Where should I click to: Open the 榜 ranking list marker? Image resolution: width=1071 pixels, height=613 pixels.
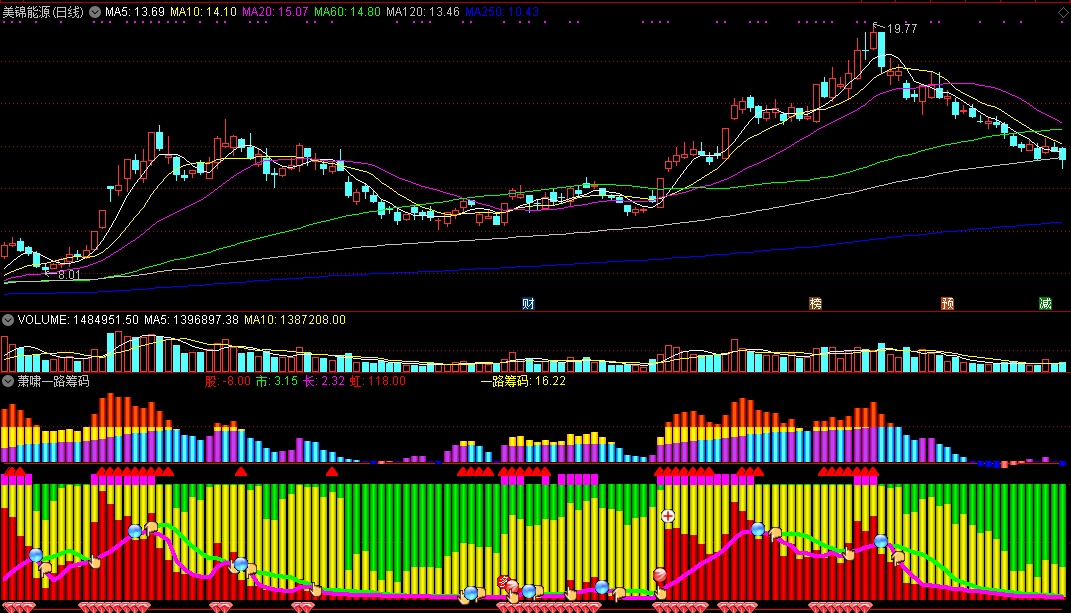816,303
